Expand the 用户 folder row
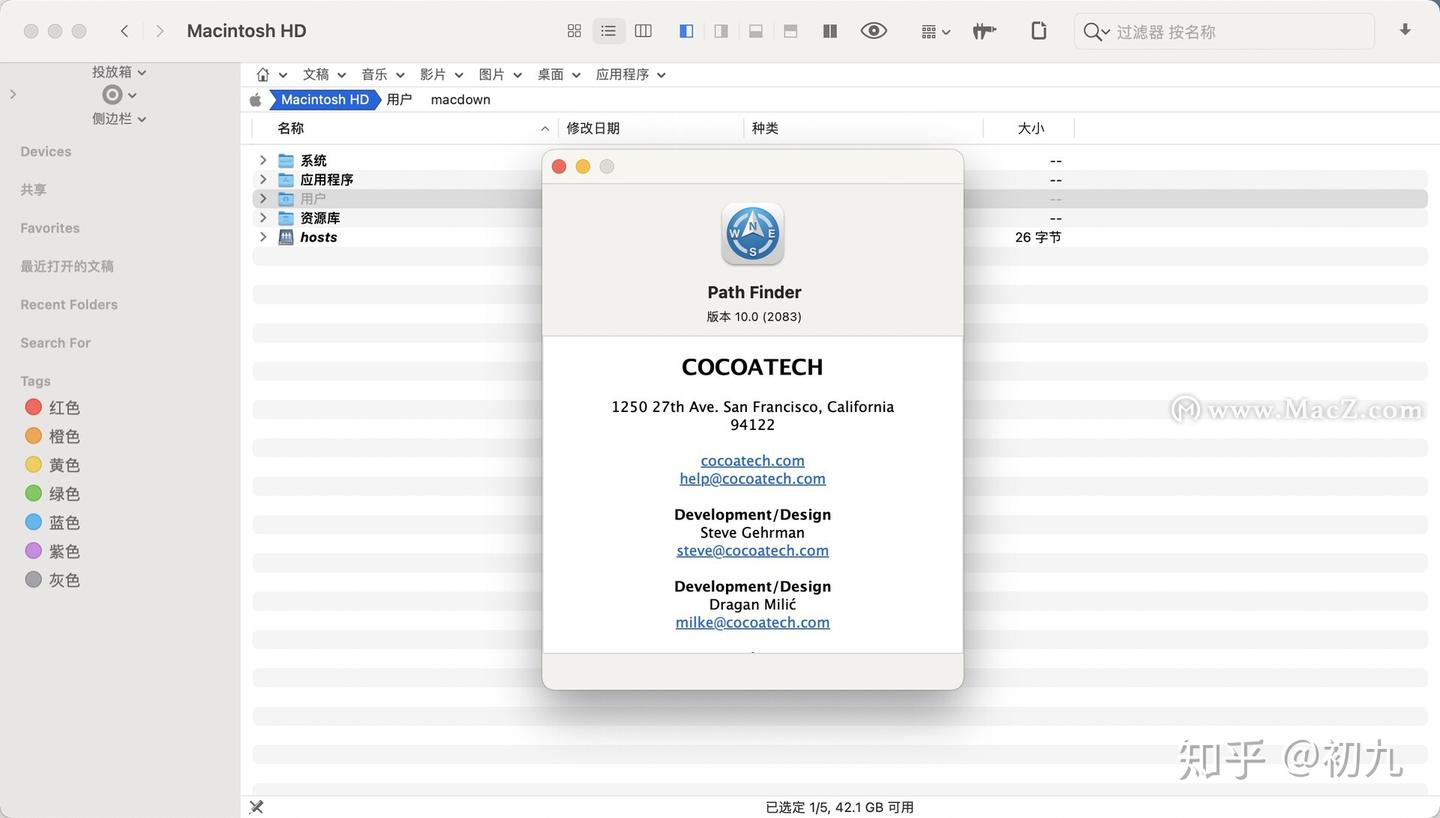1440x818 pixels. click(263, 198)
